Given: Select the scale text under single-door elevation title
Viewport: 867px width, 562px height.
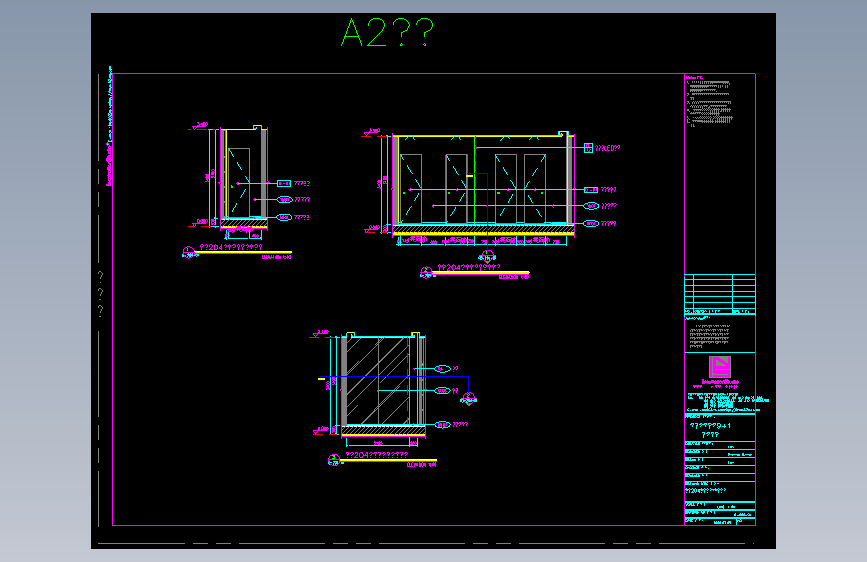Looking at the screenshot, I should (276, 257).
